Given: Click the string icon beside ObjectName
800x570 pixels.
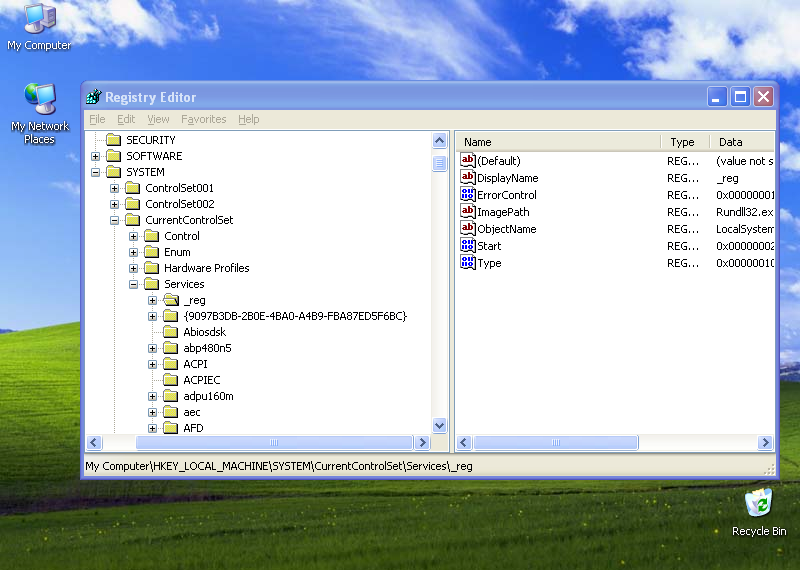Looking at the screenshot, I should click(x=467, y=229).
